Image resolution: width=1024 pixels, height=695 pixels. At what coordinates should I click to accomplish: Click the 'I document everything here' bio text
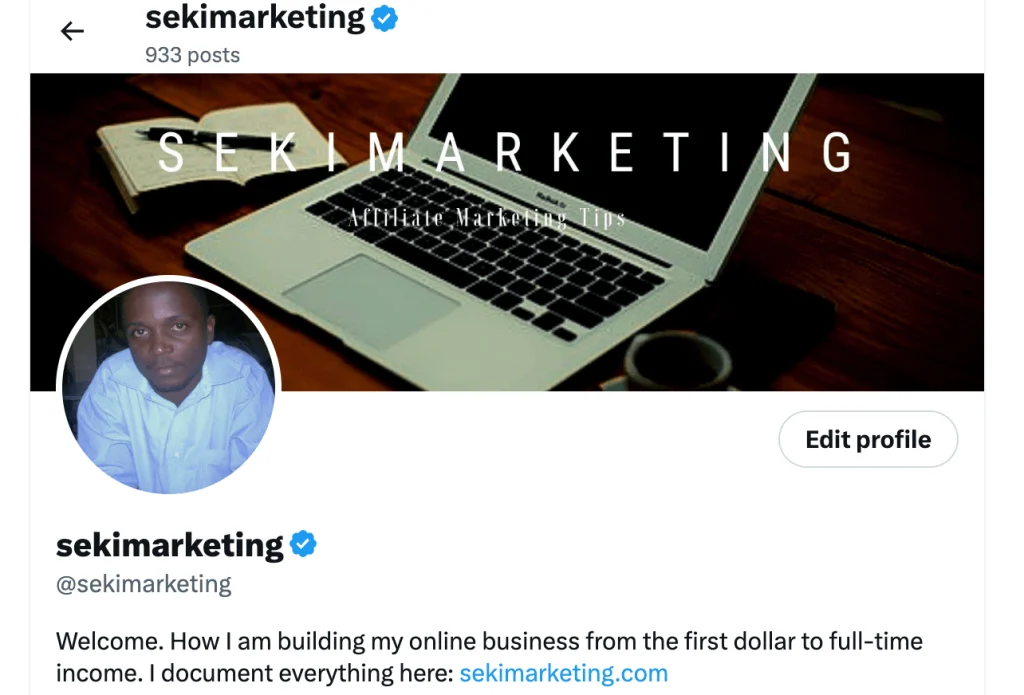pos(300,673)
